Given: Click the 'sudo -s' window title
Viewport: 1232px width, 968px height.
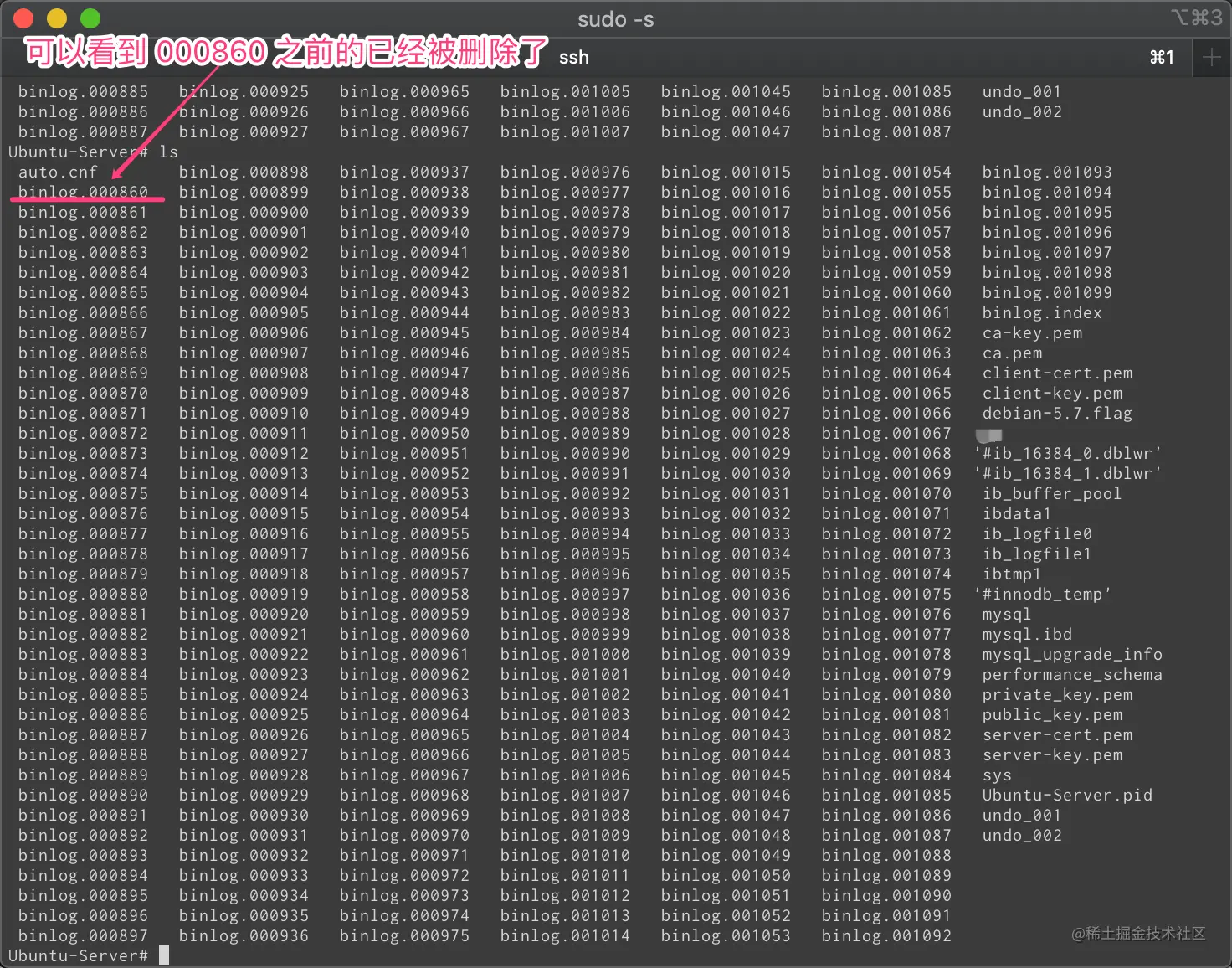Looking at the screenshot, I should [x=615, y=19].
